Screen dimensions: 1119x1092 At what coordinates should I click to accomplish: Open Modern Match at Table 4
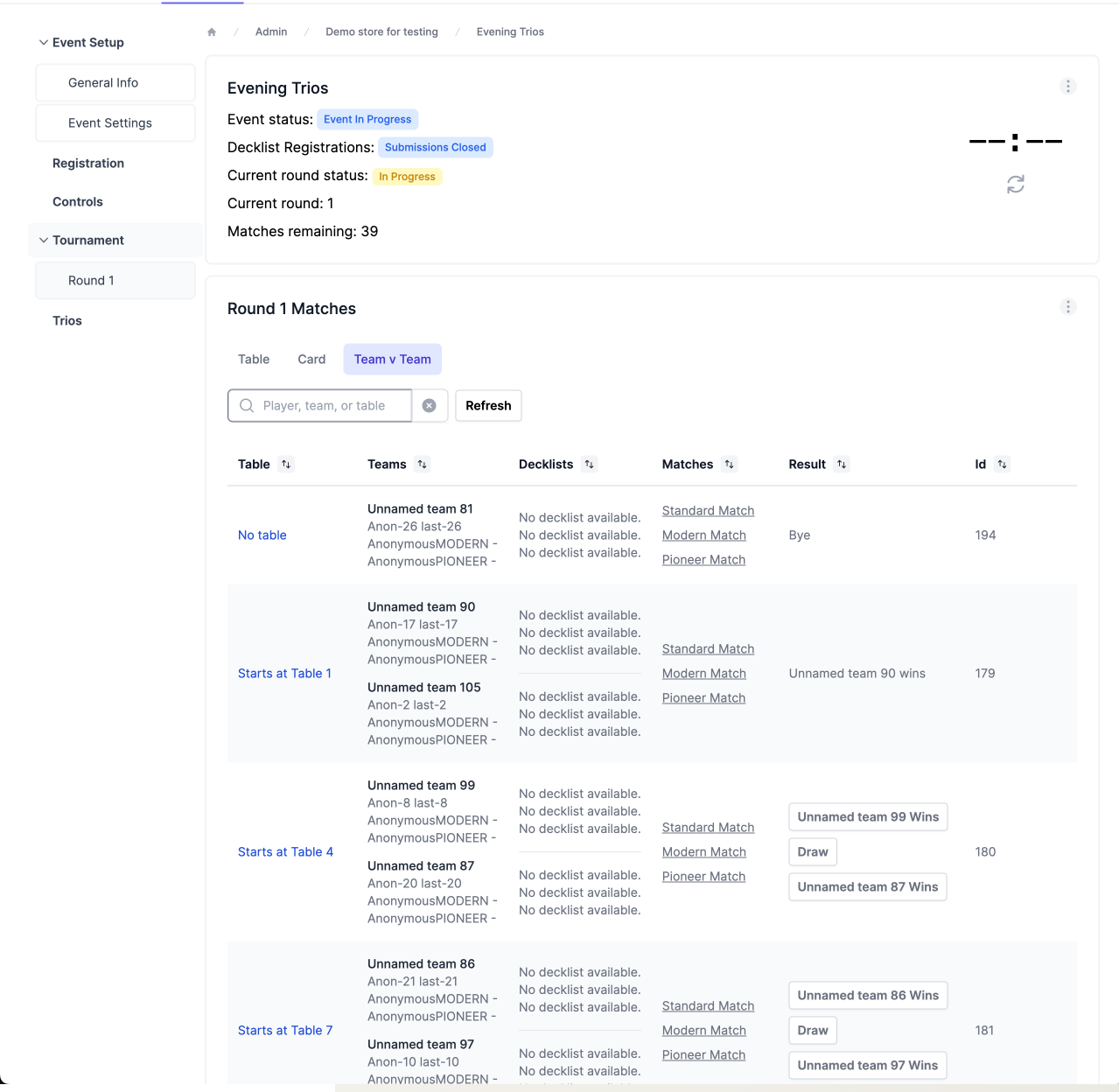pyautogui.click(x=704, y=852)
